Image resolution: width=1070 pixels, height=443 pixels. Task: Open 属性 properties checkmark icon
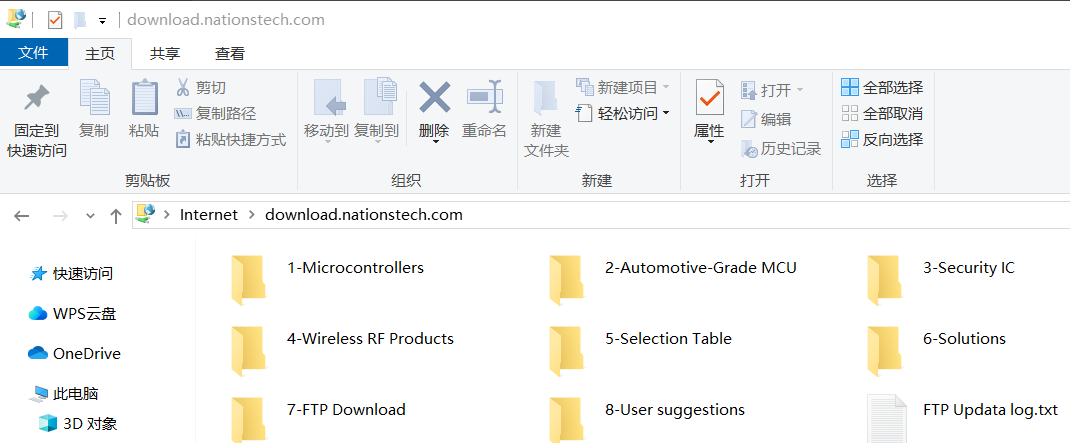coord(710,97)
